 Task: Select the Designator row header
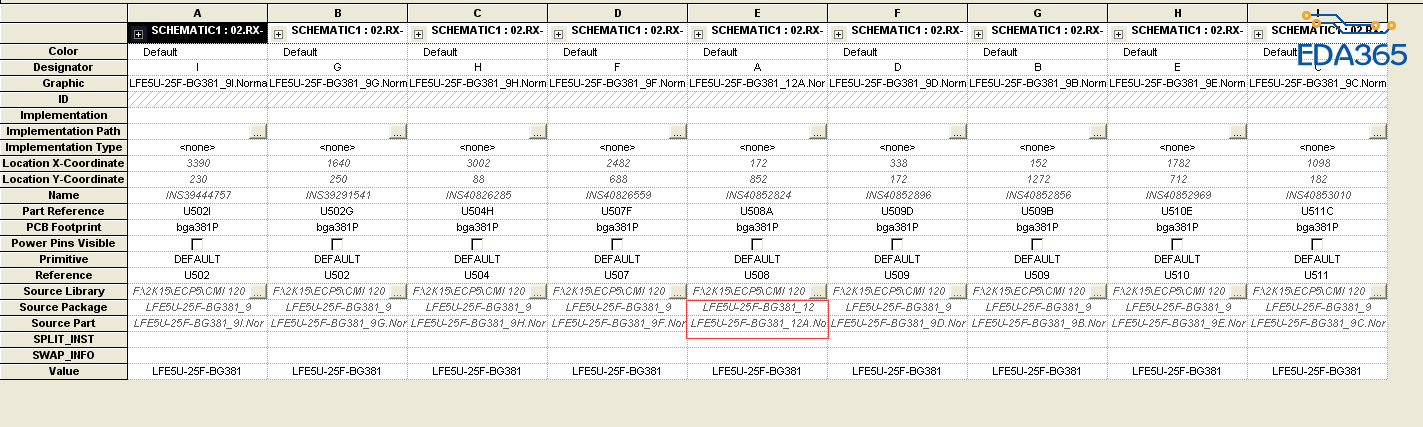(x=64, y=67)
